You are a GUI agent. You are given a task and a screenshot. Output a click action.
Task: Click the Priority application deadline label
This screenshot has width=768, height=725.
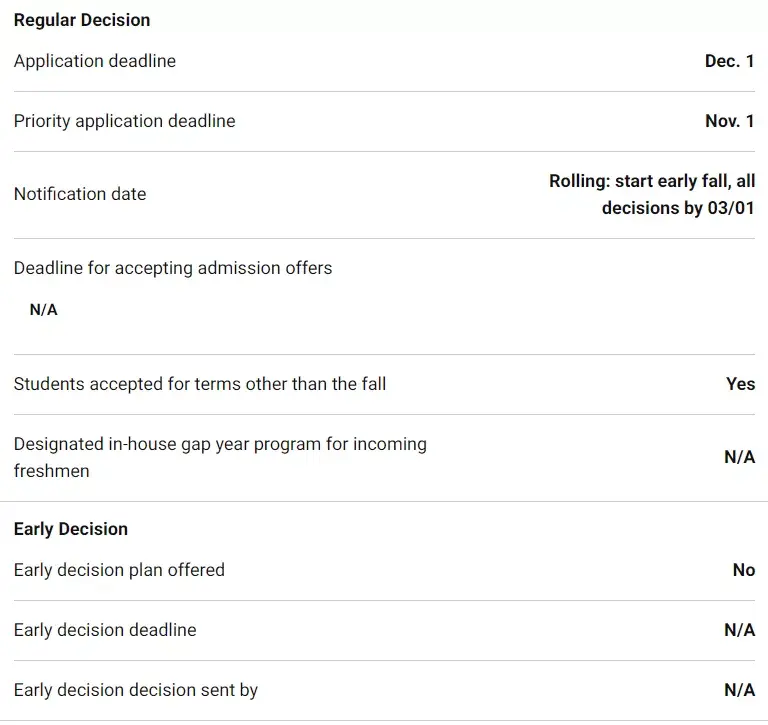(125, 121)
